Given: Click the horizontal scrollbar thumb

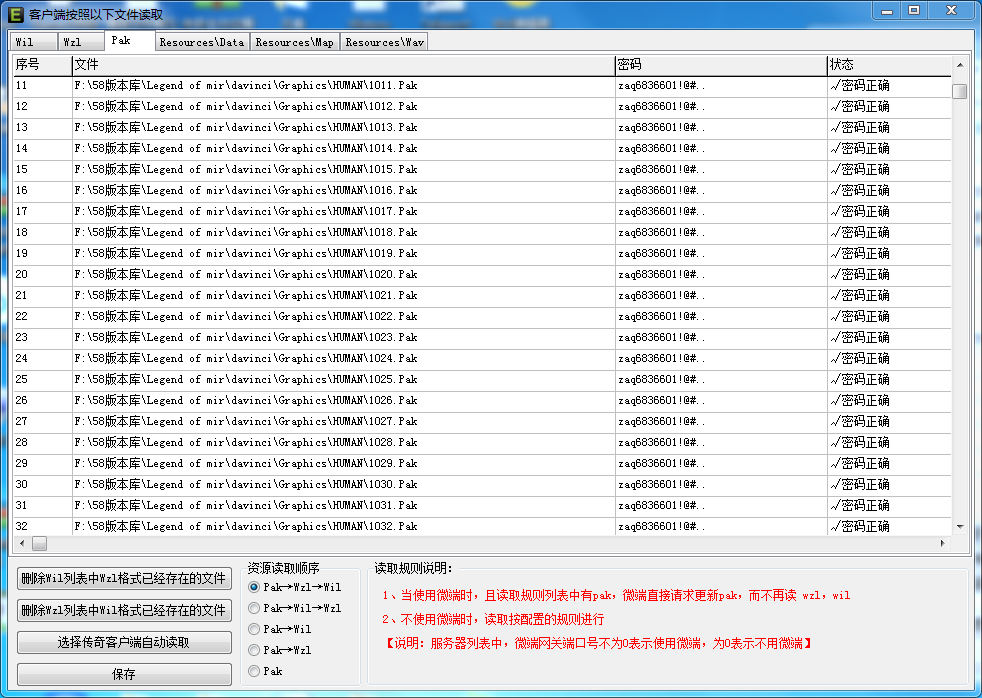Looking at the screenshot, I should [39, 543].
